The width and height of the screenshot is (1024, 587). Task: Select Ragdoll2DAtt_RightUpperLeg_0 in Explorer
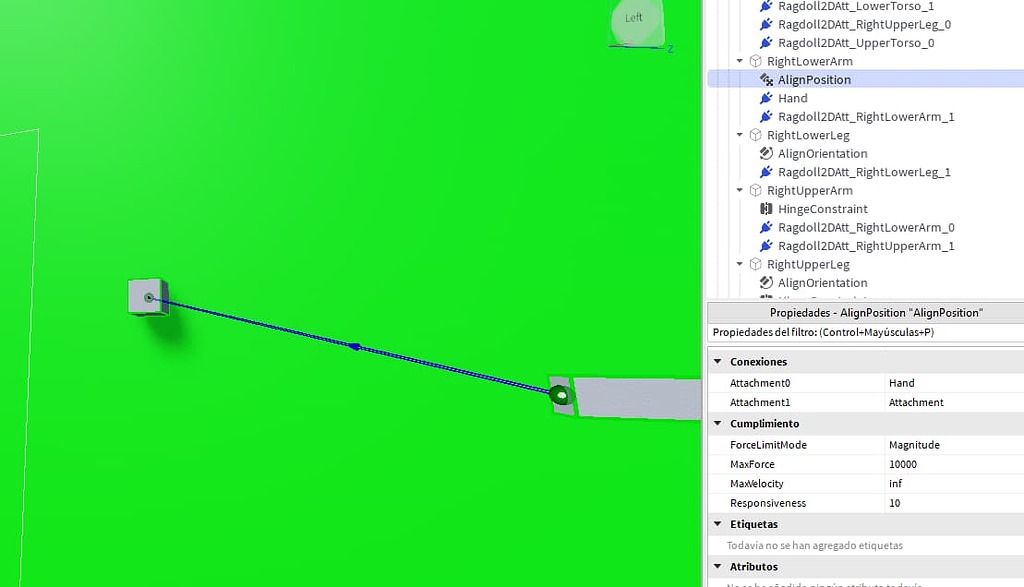coord(864,24)
